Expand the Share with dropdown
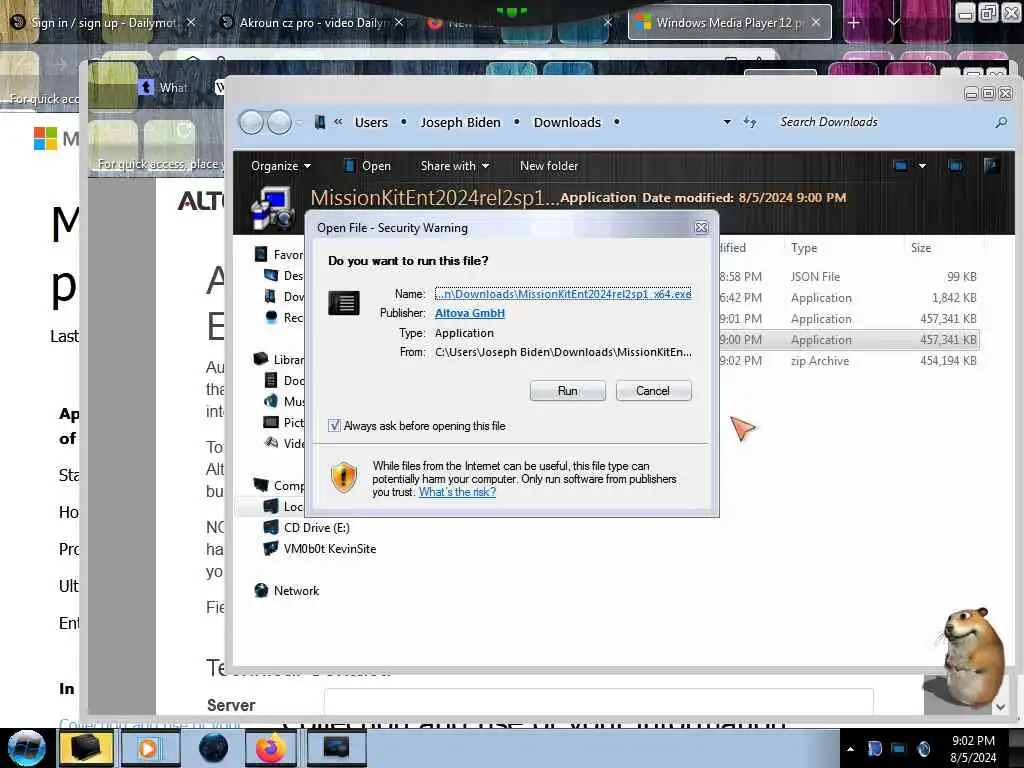Viewport: 1024px width, 768px height. click(455, 166)
